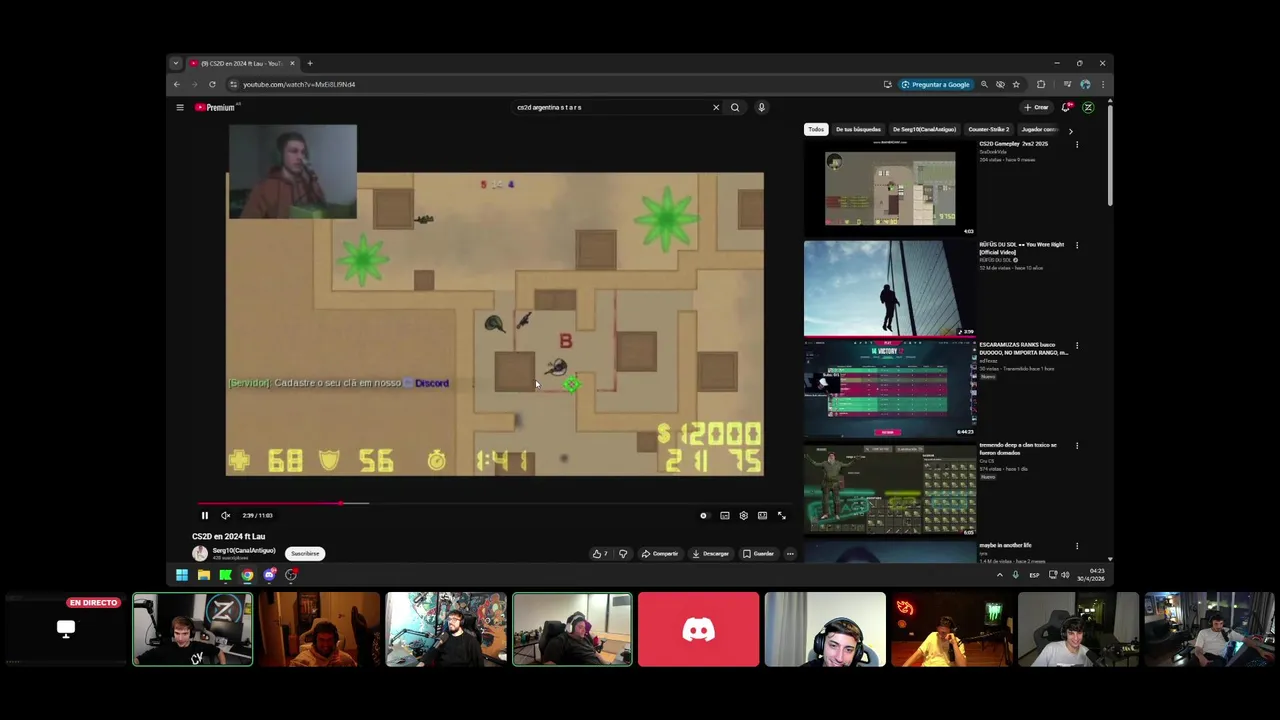Go to YouTube Premium home logo
The image size is (1280, 720).
pyautogui.click(x=216, y=107)
